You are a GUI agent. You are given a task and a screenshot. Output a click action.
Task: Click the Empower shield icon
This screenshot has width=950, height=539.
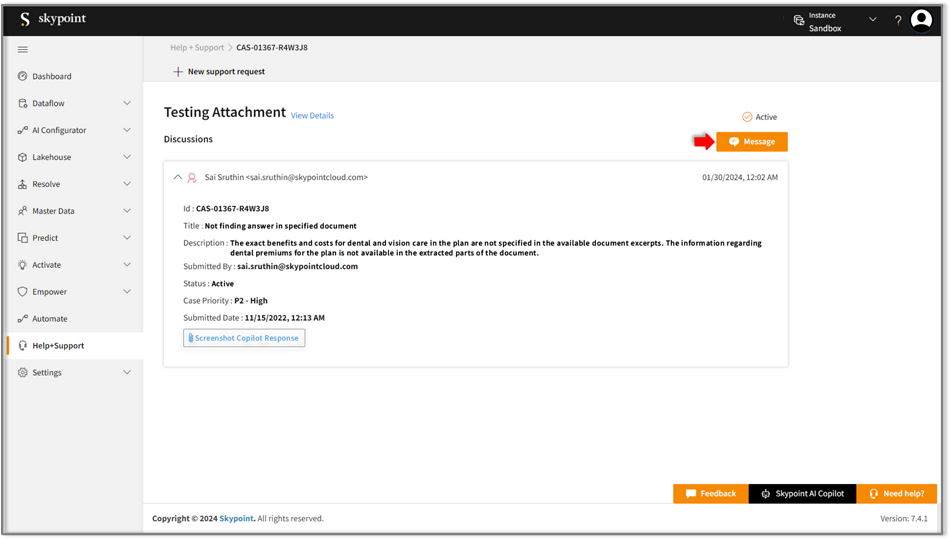pyautogui.click(x=22, y=292)
